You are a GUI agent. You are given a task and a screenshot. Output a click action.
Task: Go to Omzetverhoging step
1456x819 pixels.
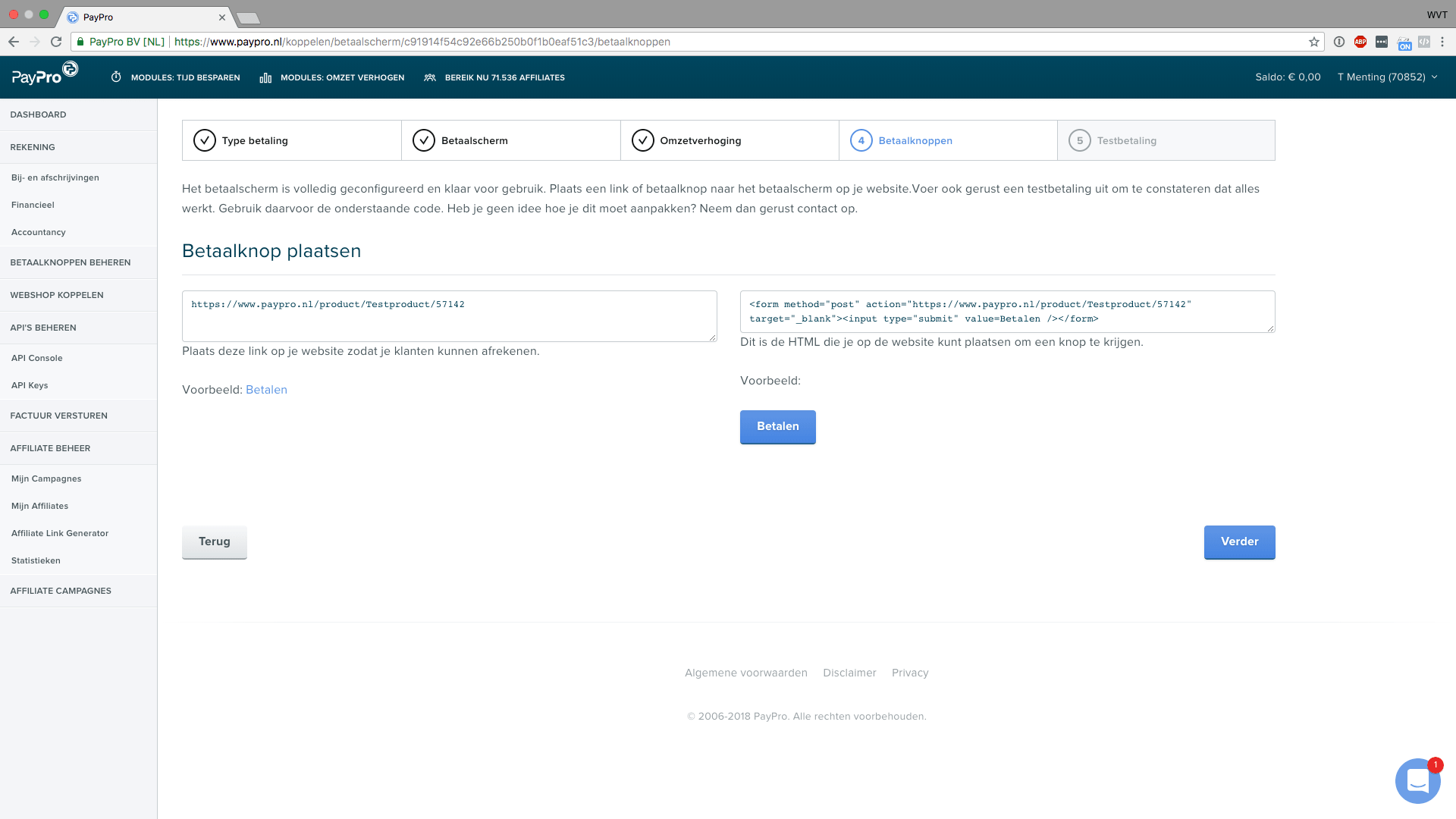click(730, 140)
